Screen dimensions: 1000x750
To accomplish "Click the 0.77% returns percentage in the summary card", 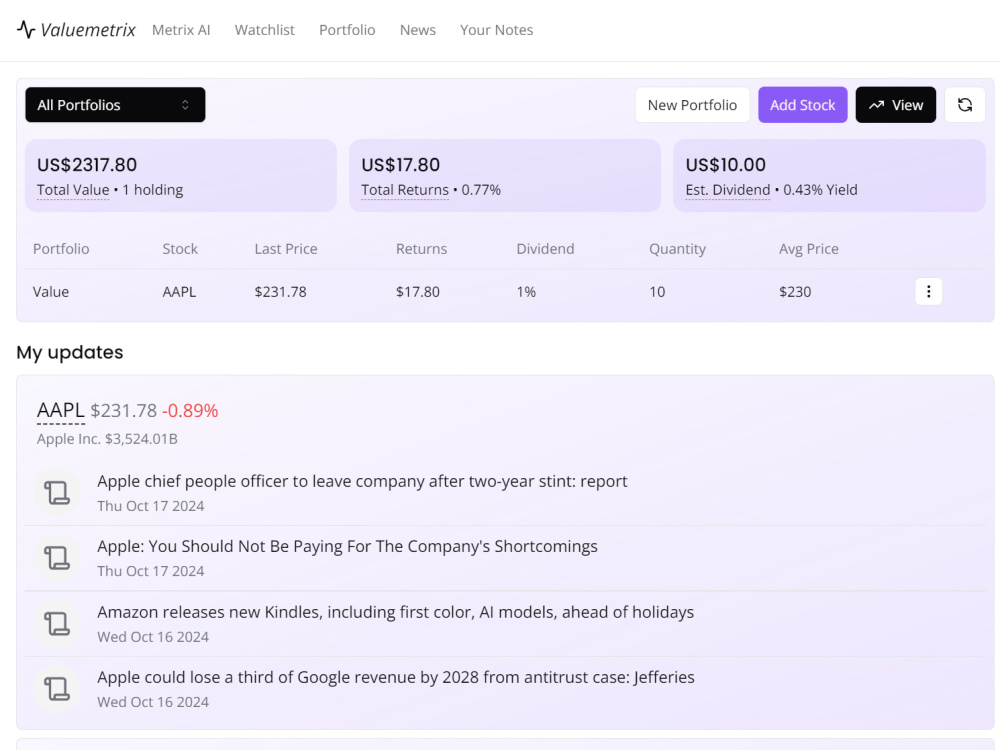I will click(481, 190).
